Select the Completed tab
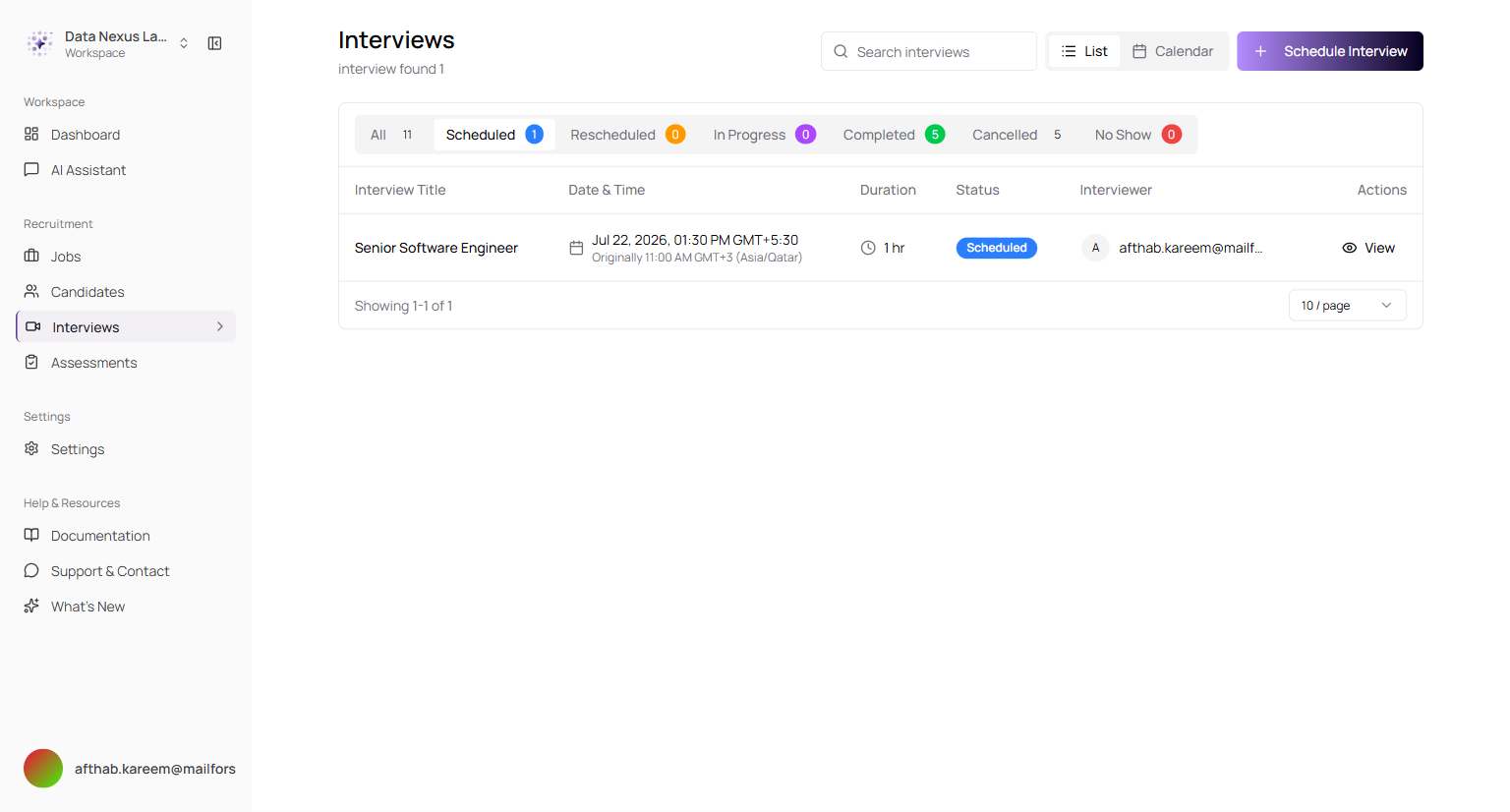Viewport: 1510px width, 812px height. (894, 135)
